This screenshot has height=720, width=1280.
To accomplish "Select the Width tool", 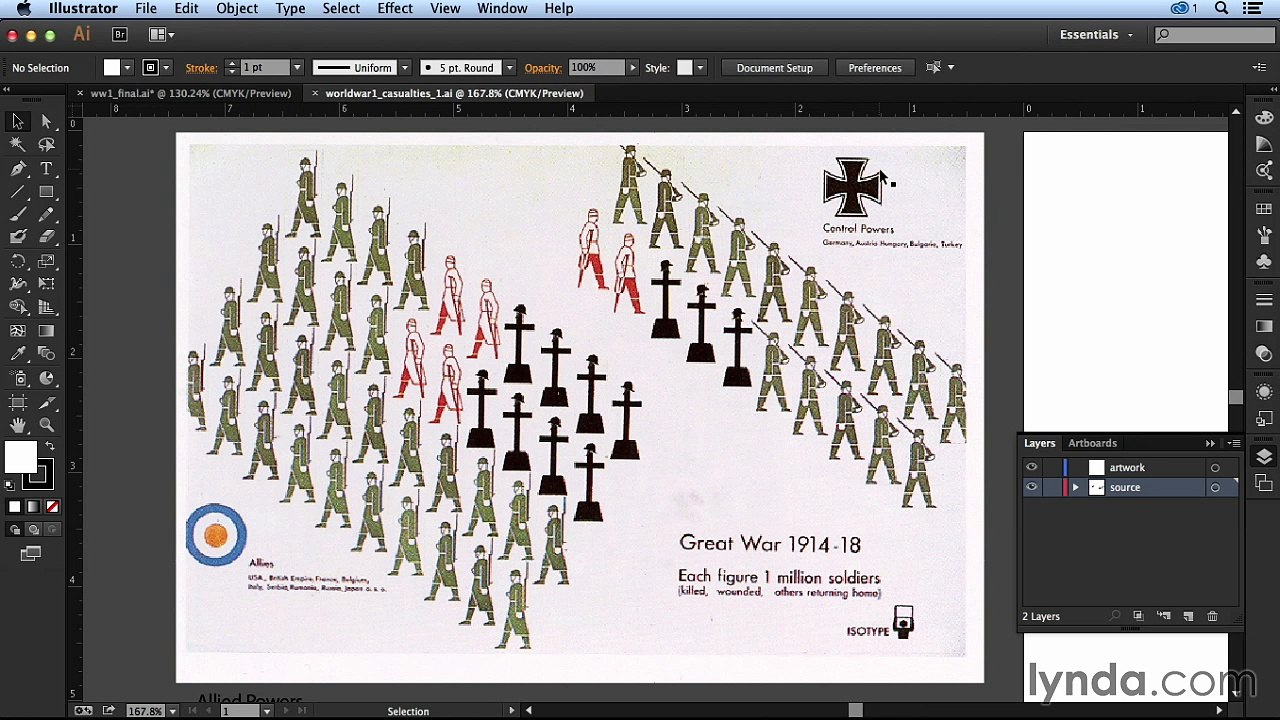I will tap(18, 285).
